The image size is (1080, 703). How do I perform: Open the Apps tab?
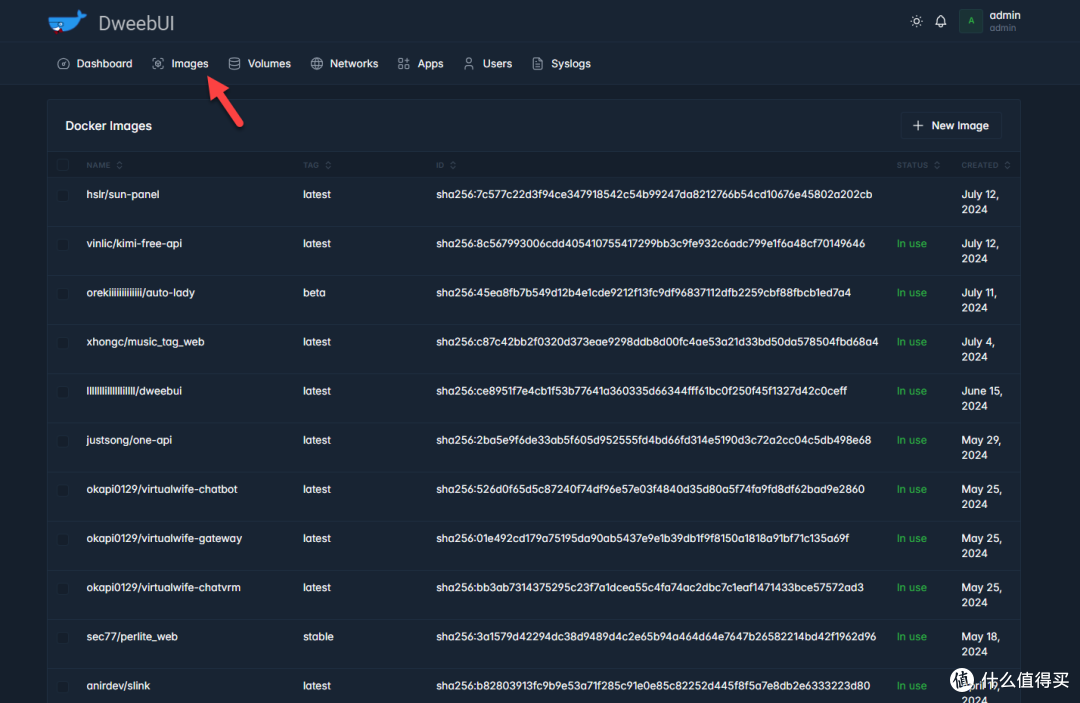(x=420, y=64)
